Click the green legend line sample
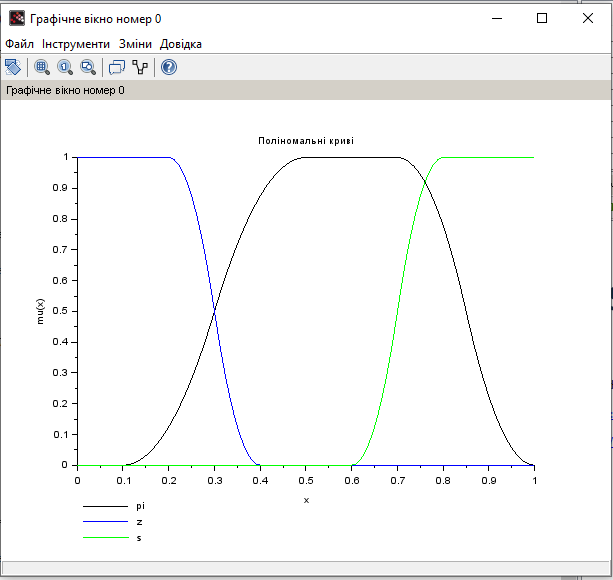This screenshot has height=580, width=613. coord(106,538)
